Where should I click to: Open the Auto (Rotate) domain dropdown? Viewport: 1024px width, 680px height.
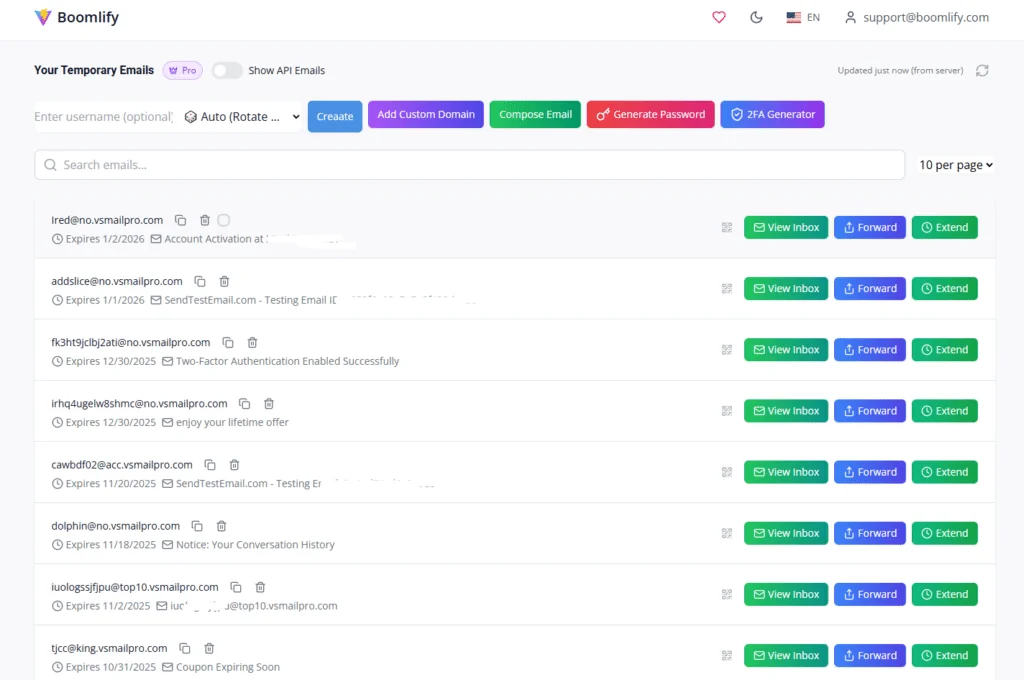coord(241,117)
